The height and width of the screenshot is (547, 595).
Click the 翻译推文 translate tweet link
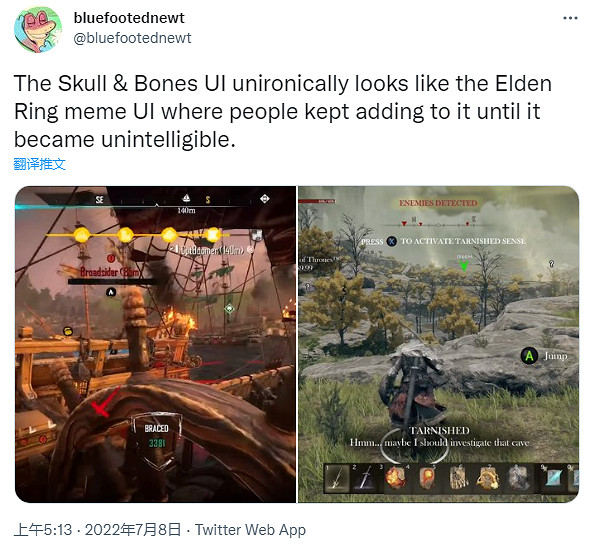point(39,164)
